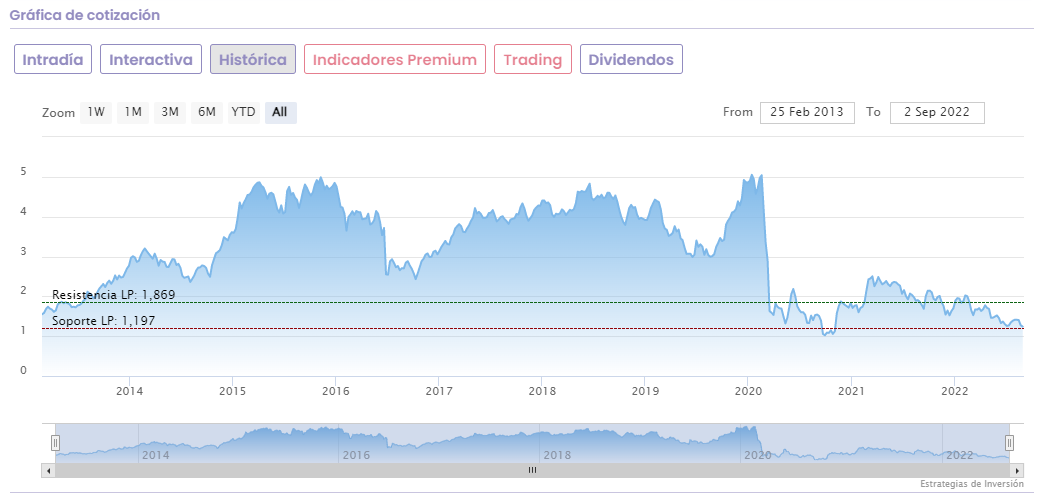Set zoom to 6M
The height and width of the screenshot is (502, 1042).
click(207, 112)
